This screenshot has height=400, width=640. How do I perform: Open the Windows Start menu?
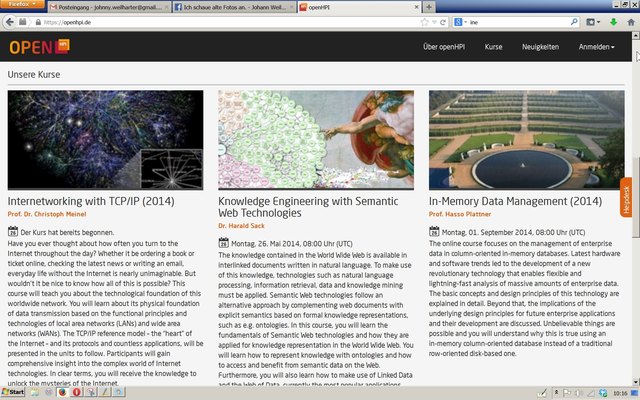[x=13, y=392]
